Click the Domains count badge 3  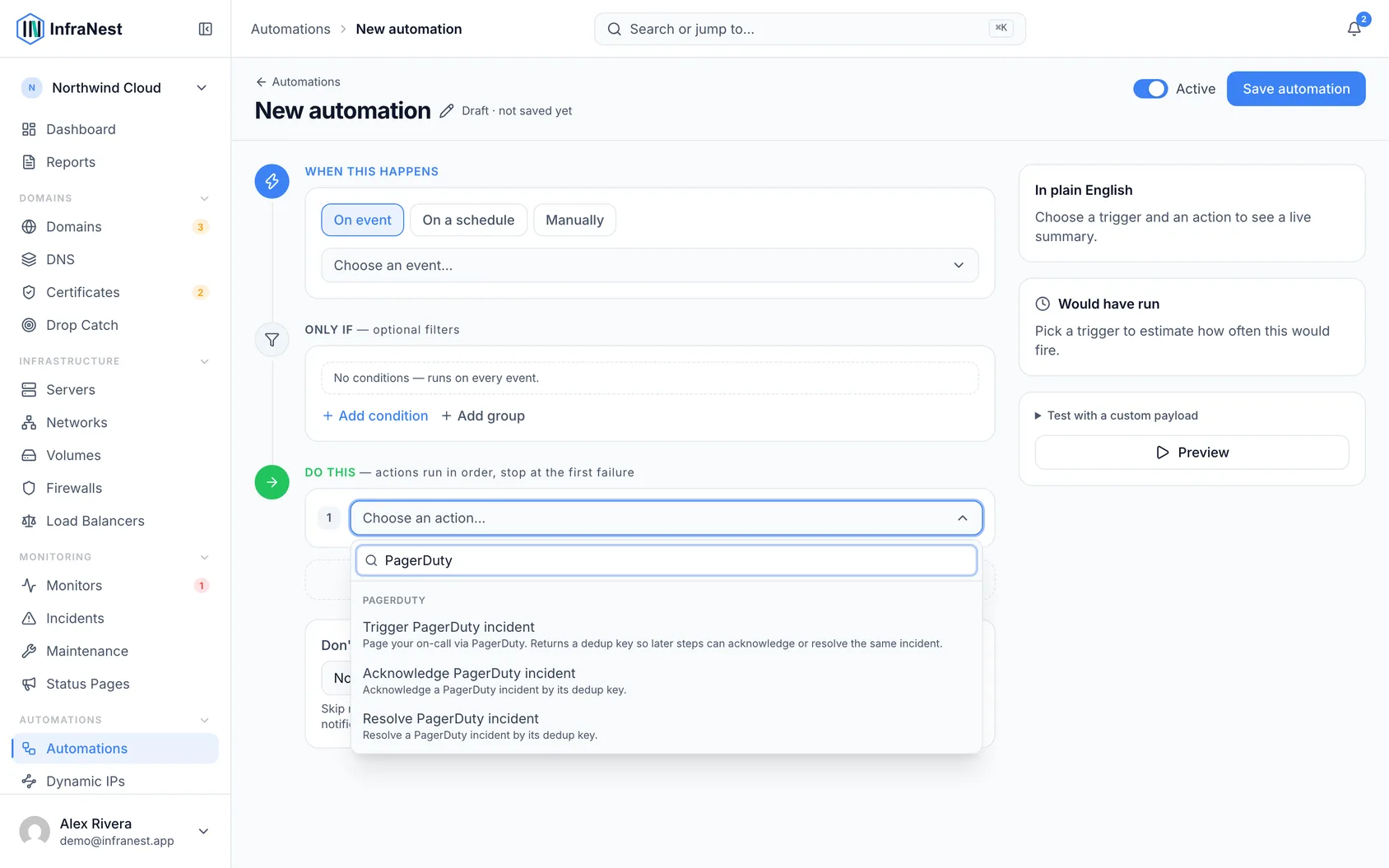[200, 227]
